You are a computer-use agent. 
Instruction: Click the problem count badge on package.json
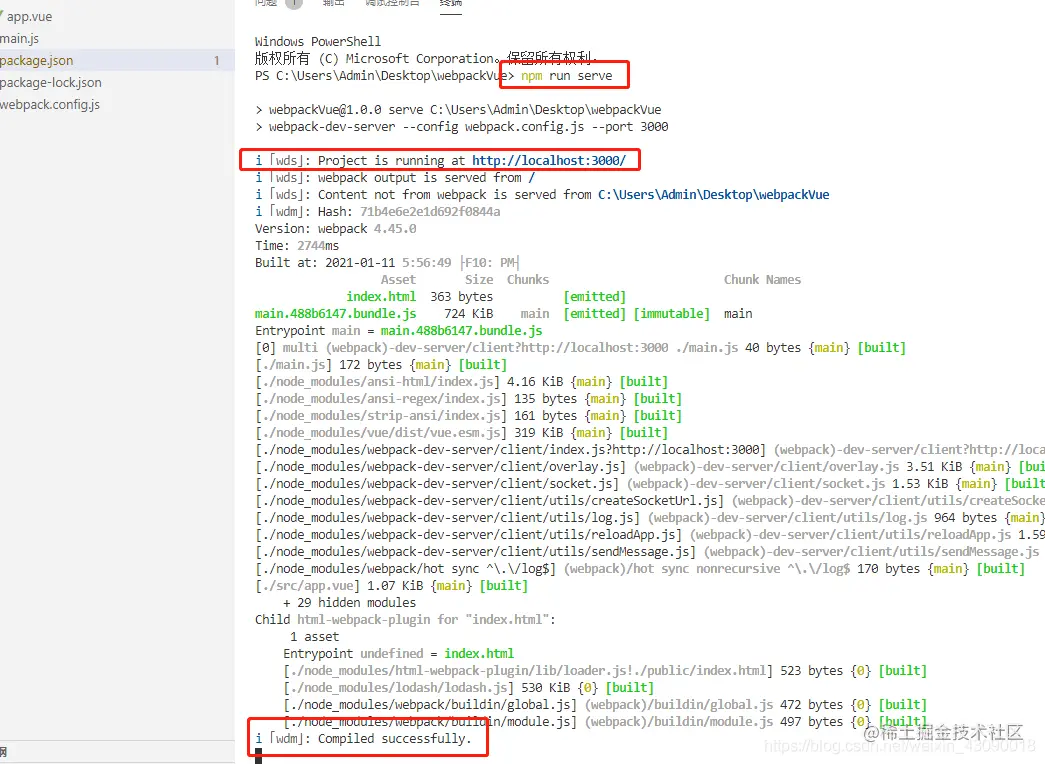click(217, 61)
